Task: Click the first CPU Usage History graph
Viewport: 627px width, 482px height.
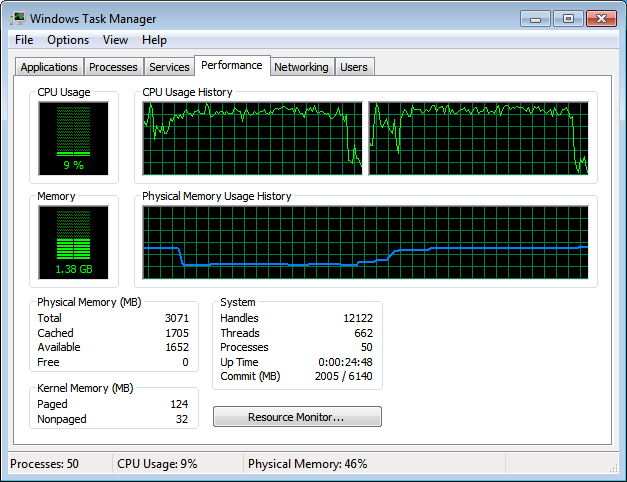Action: point(252,138)
